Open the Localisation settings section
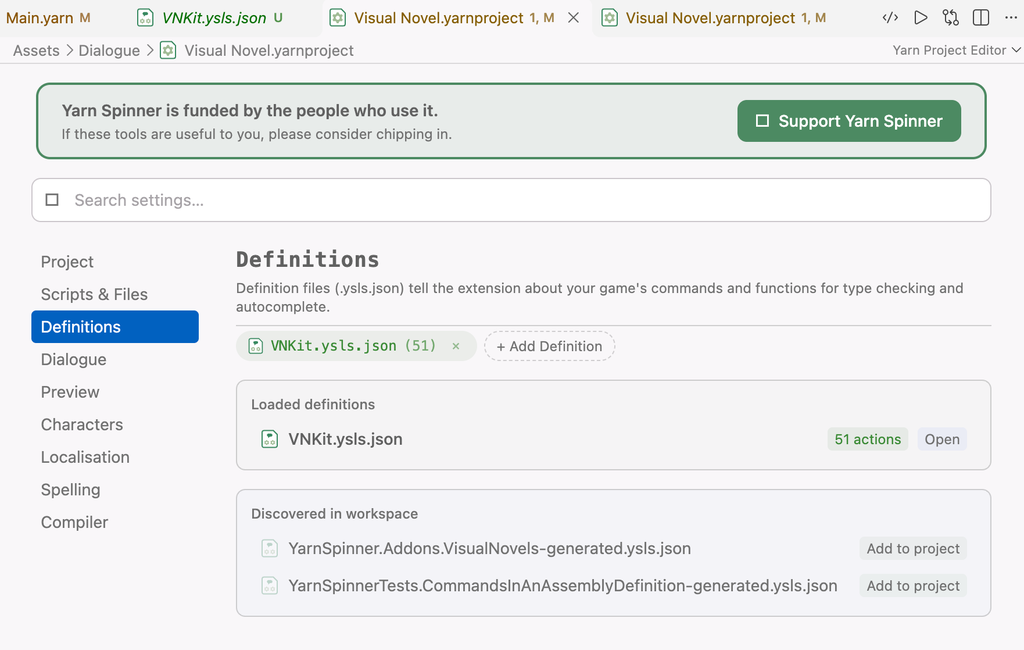1024x650 pixels. click(115, 457)
